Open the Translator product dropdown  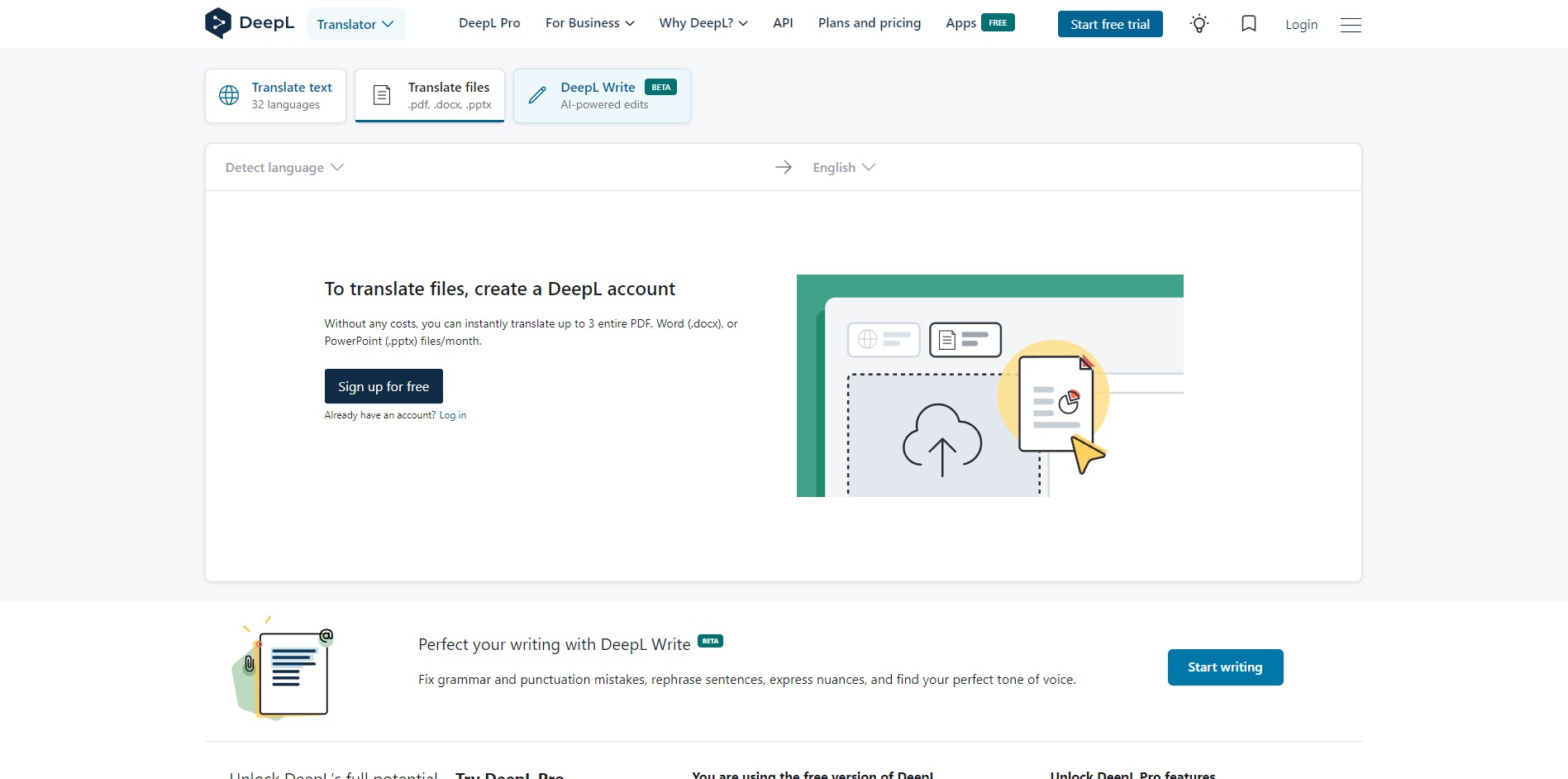pyautogui.click(x=356, y=24)
